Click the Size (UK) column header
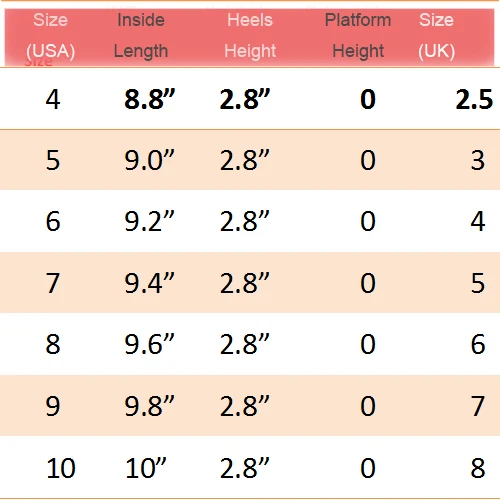The image size is (500, 500). 436,36
